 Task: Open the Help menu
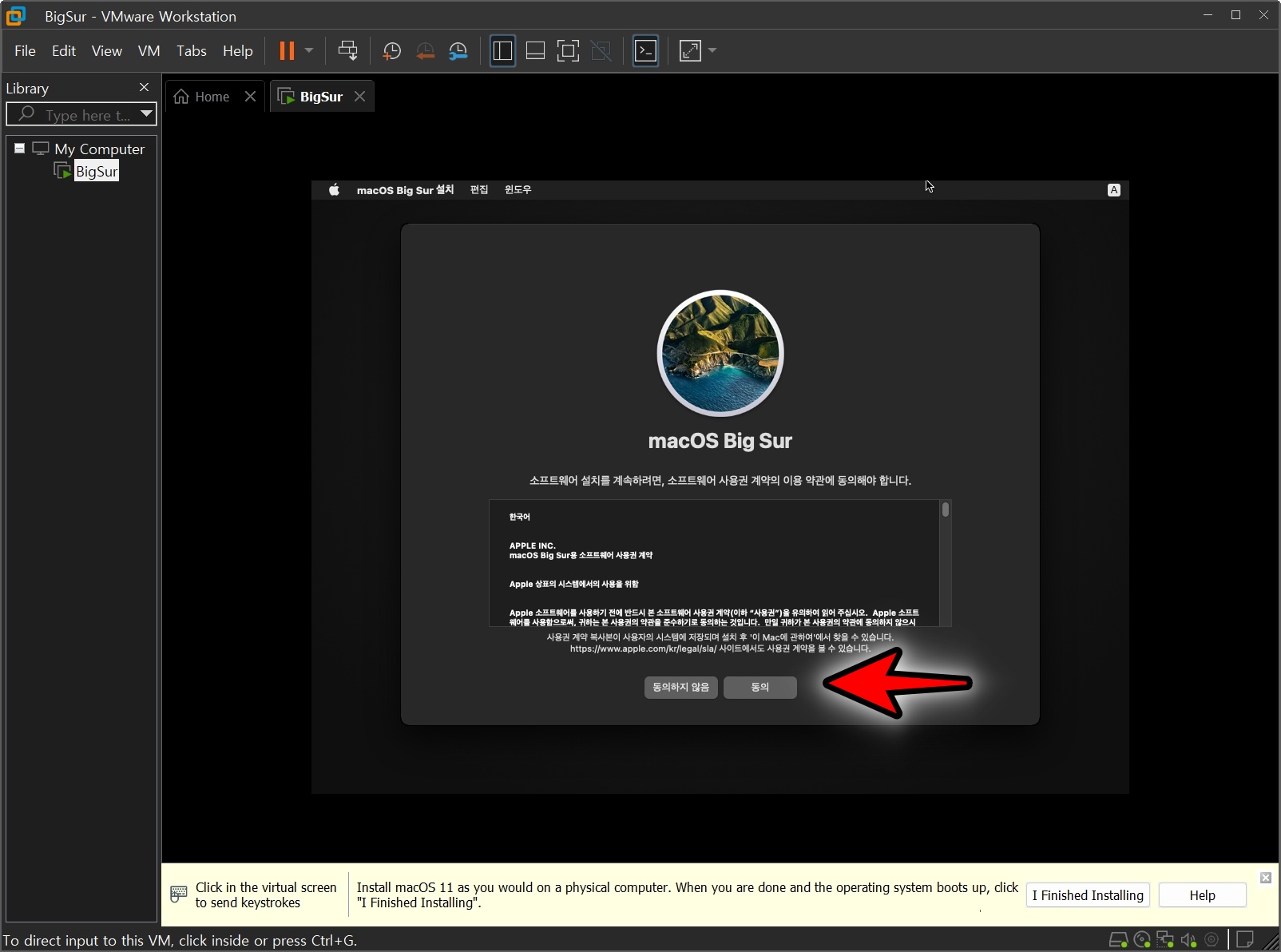(x=238, y=51)
